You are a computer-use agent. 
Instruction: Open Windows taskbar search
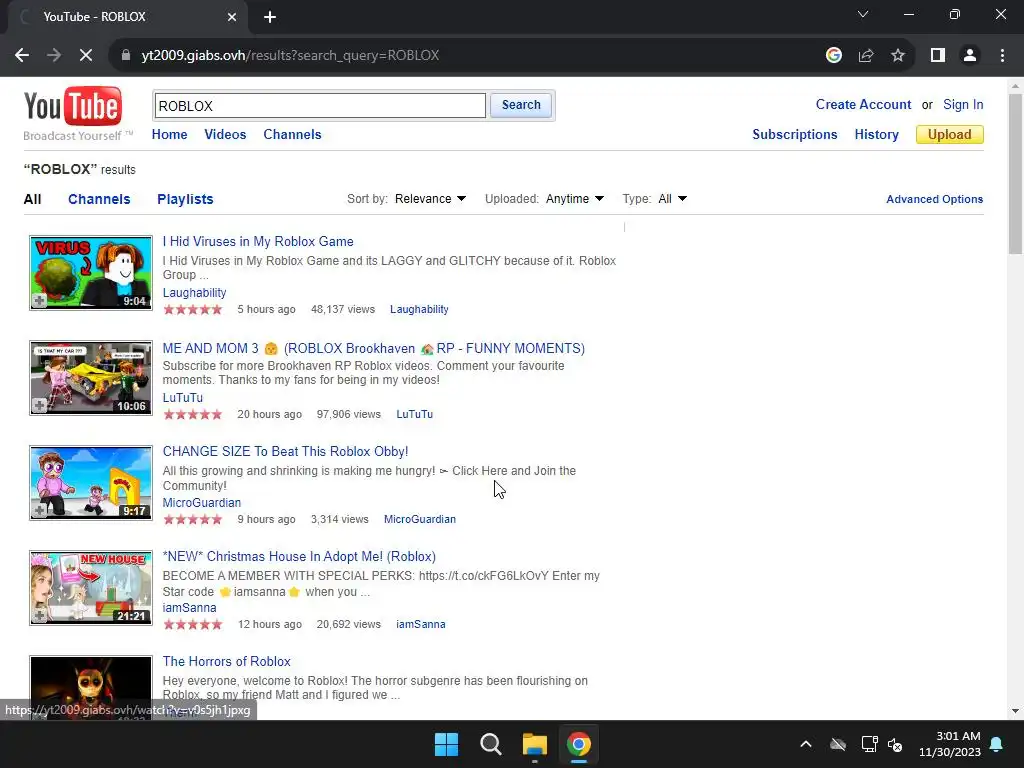(x=490, y=744)
